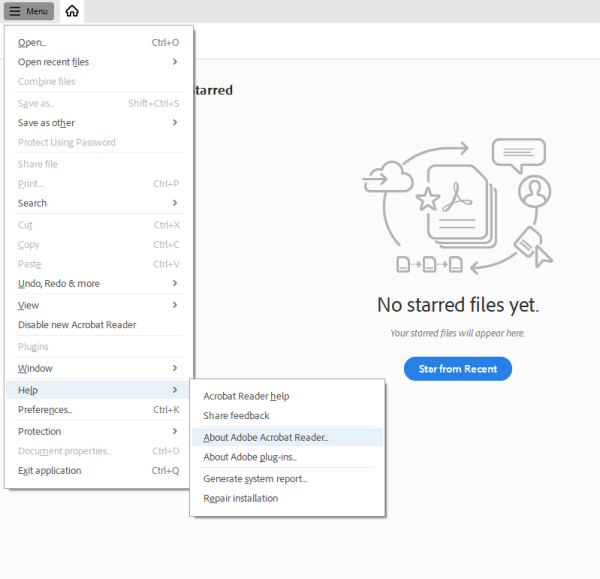Viewport: 600px width, 579px height.
Task: Click the Your starred files will appear here text
Action: [457, 333]
